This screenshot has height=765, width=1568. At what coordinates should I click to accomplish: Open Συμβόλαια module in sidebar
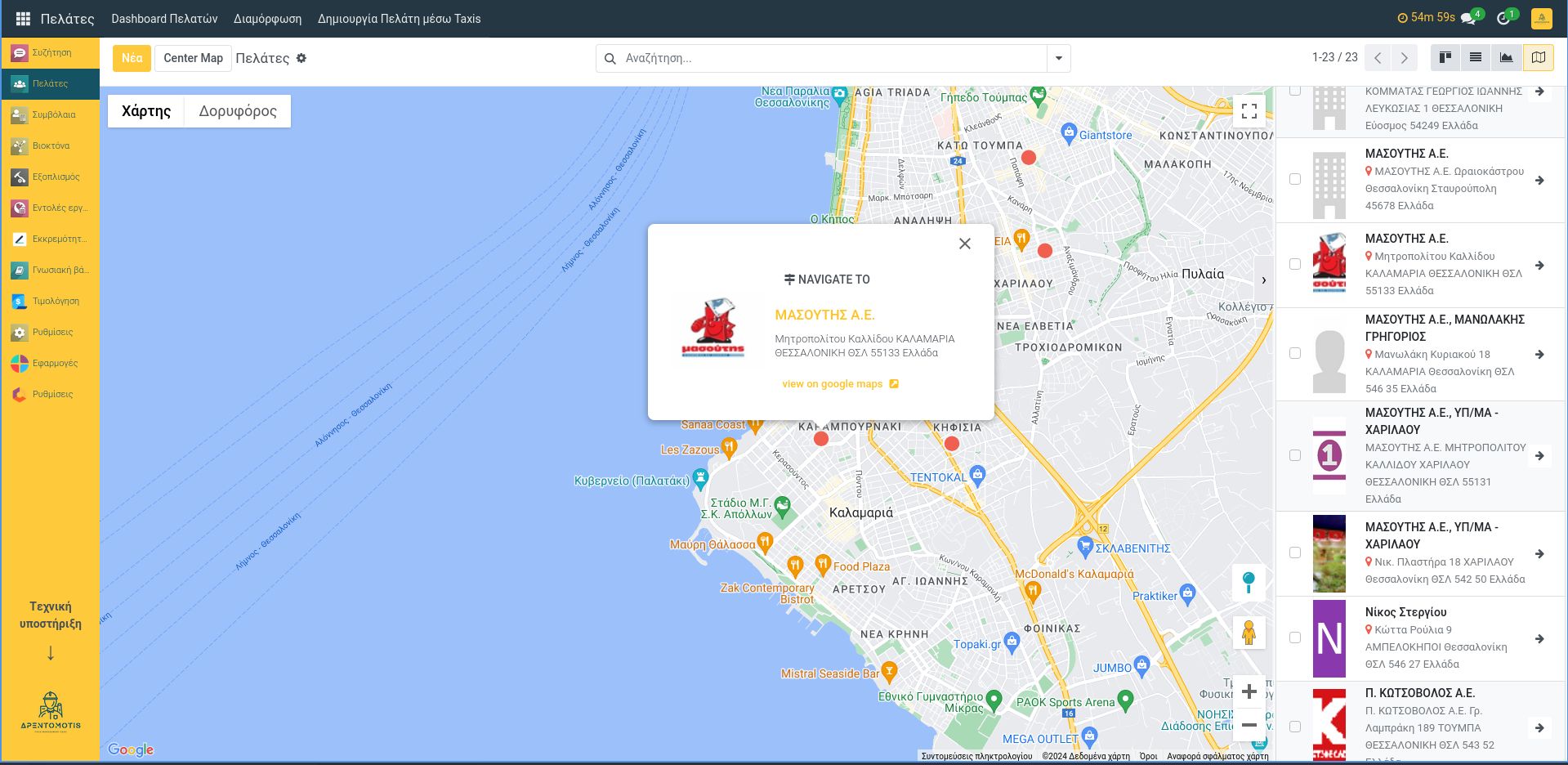pos(51,114)
